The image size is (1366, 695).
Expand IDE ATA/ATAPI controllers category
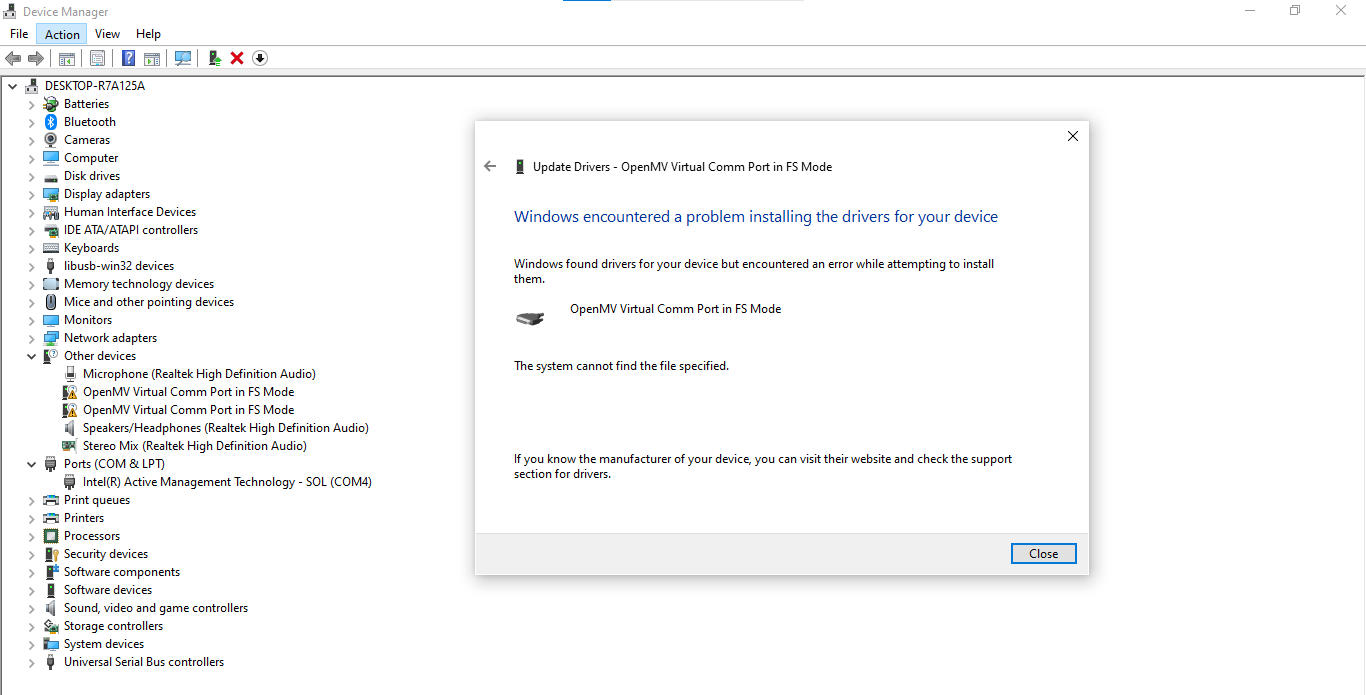(31, 230)
